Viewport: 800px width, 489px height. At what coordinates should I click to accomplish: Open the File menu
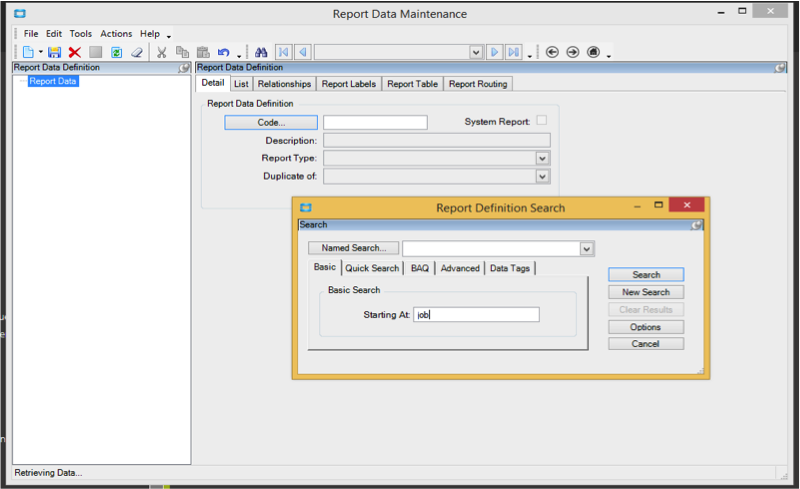31,34
